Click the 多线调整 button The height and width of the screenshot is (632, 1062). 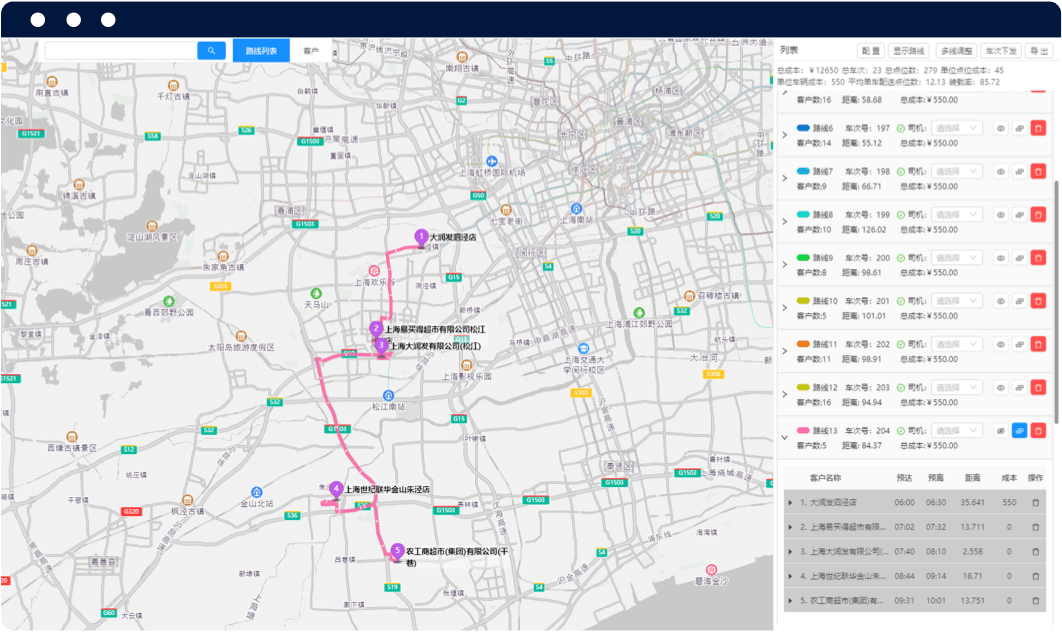(x=956, y=51)
